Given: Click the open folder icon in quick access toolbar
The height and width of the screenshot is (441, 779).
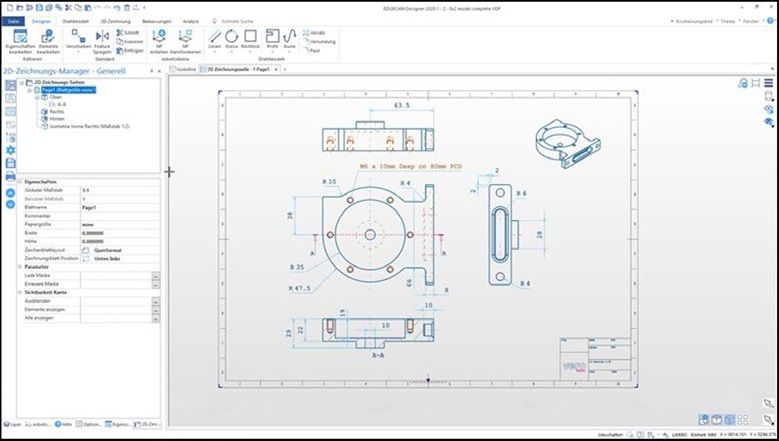Looking at the screenshot, I should pos(20,7).
